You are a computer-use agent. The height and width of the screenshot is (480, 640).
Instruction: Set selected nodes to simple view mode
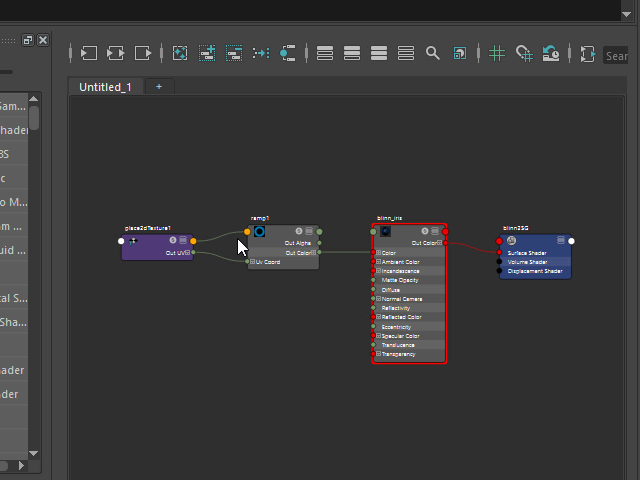[x=325, y=53]
